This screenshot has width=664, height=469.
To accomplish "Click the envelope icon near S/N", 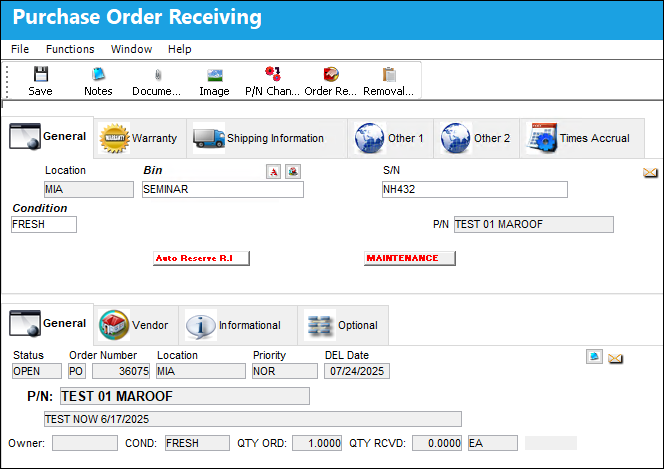I will [x=650, y=172].
